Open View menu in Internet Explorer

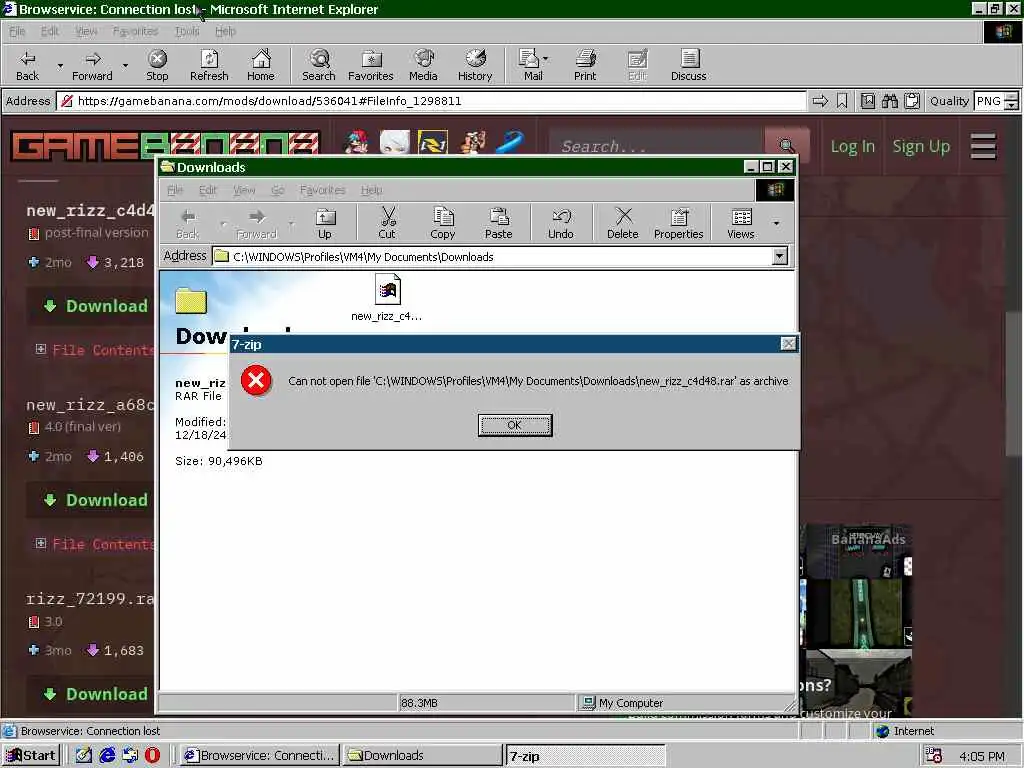tap(86, 31)
